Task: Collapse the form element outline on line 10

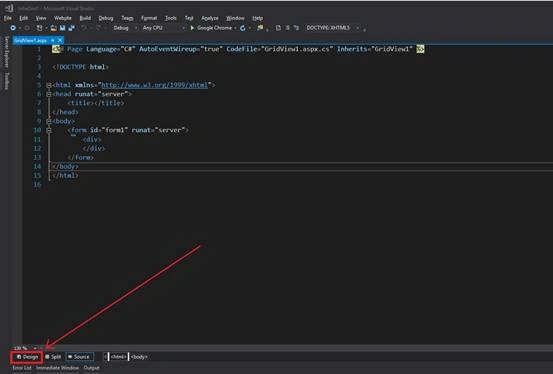Action: pyautogui.click(x=49, y=130)
